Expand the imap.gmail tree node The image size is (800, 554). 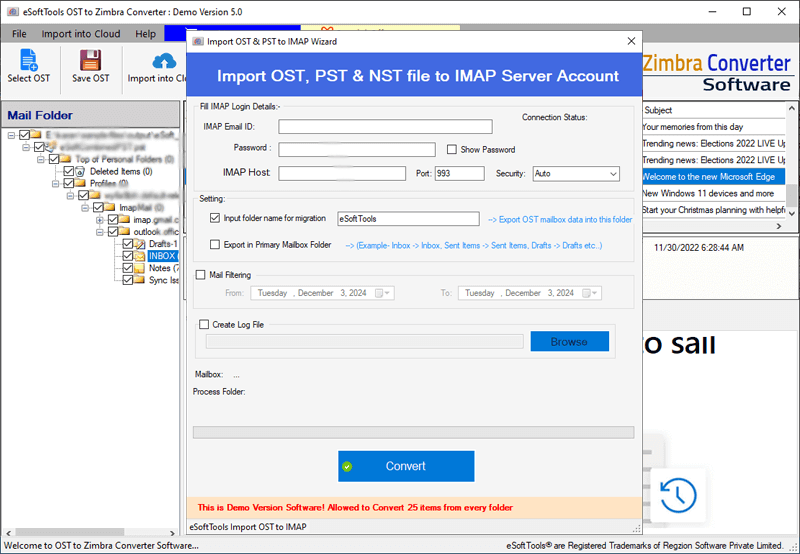tap(100, 220)
